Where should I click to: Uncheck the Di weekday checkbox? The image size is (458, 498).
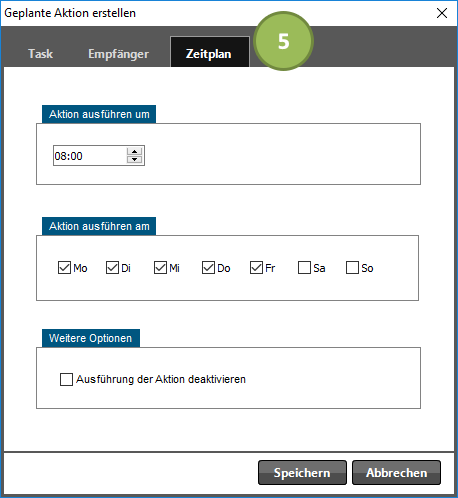coord(112,268)
